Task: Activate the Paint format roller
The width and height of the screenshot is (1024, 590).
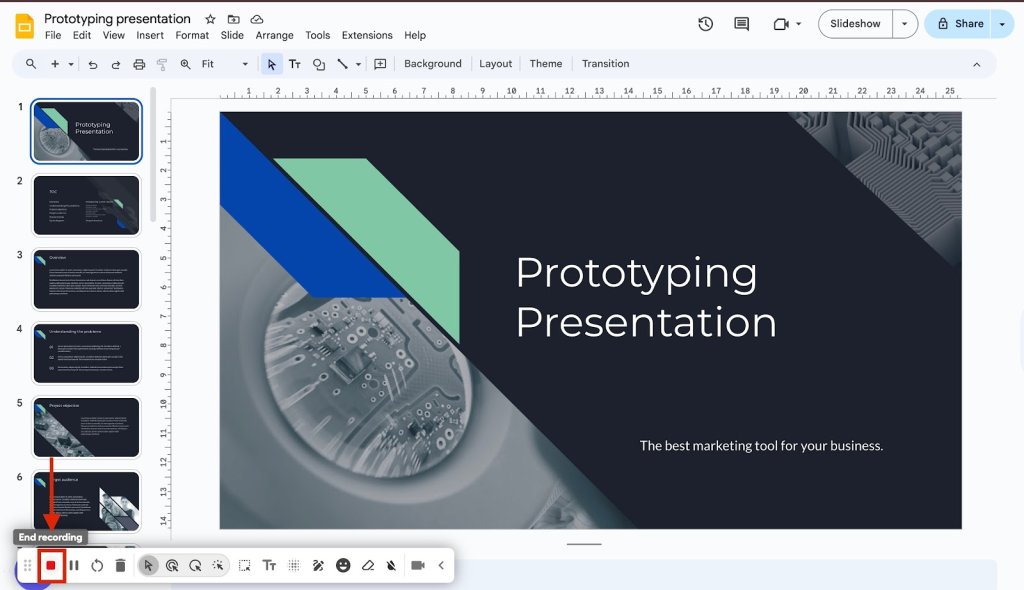Action: [x=162, y=64]
